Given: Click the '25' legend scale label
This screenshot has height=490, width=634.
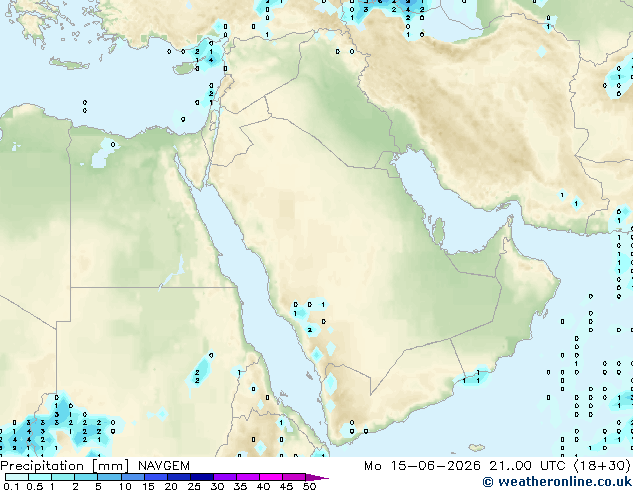Looking at the screenshot, I should click(x=194, y=486).
